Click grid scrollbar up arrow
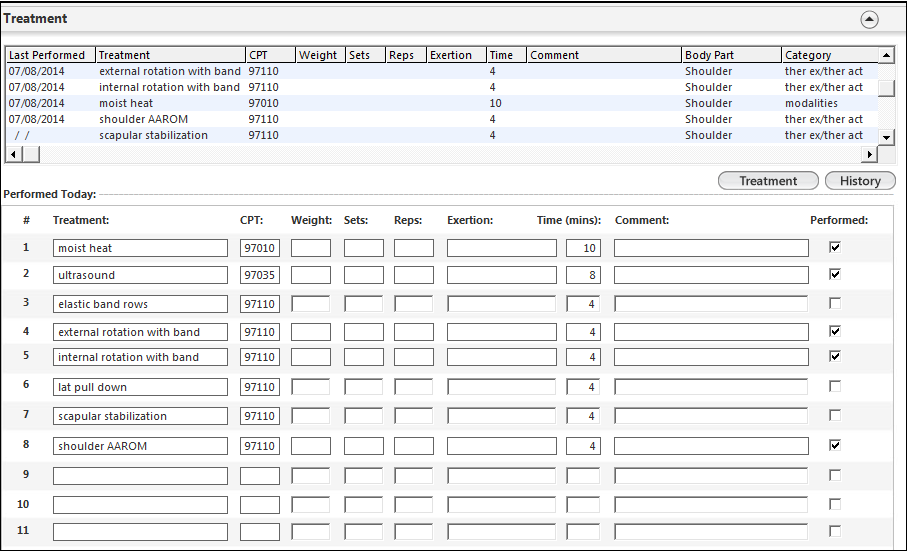Viewport: 907px width, 551px height. point(886,55)
